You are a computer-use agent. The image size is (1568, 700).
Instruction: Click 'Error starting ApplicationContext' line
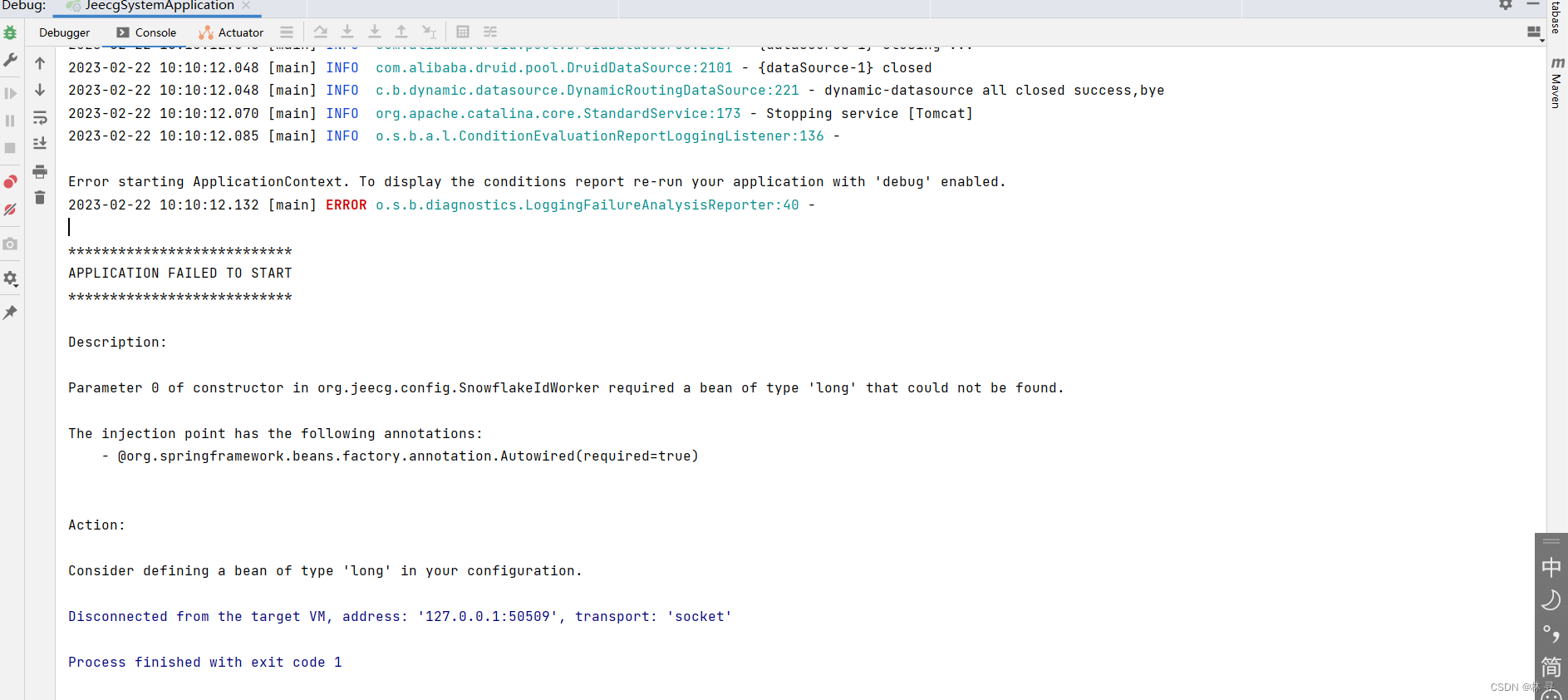point(537,182)
